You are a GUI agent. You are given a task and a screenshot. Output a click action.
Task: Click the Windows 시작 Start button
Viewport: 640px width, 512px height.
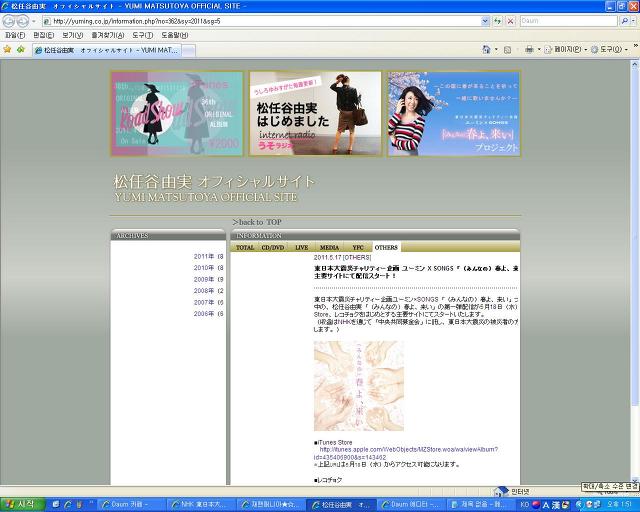[x=22, y=504]
